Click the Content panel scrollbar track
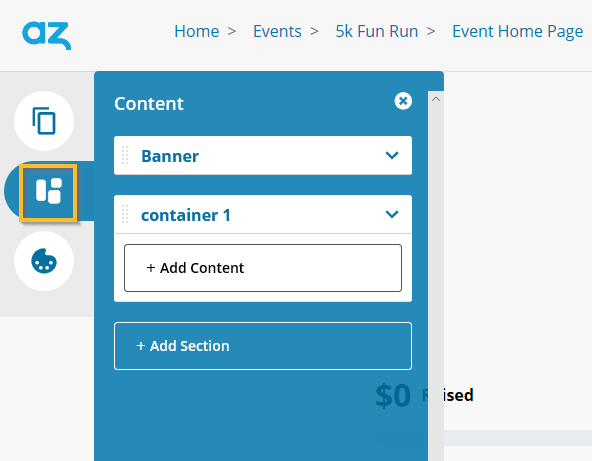Viewport: 592px width, 461px height. pos(436,283)
